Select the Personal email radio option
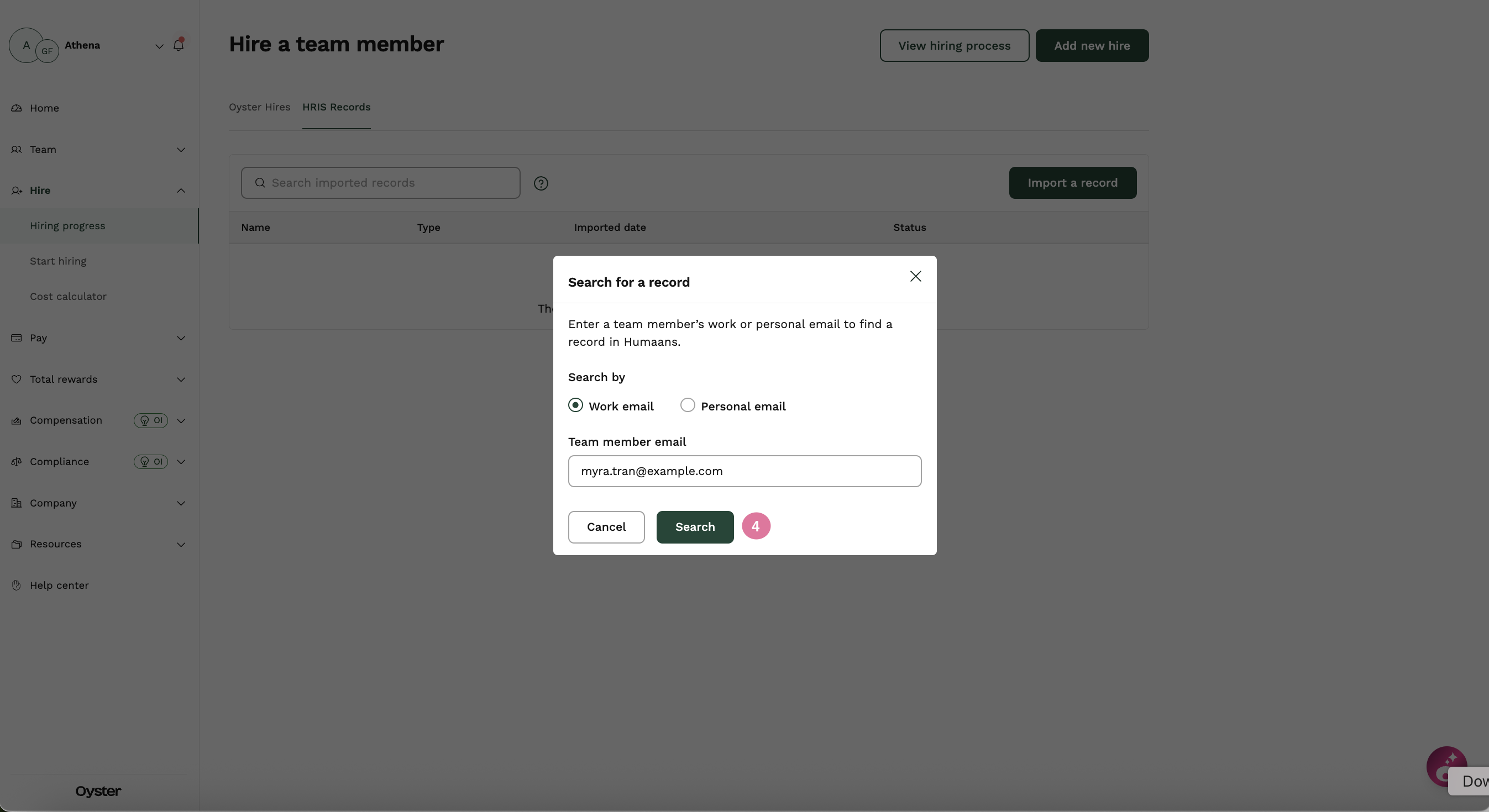 [x=687, y=405]
